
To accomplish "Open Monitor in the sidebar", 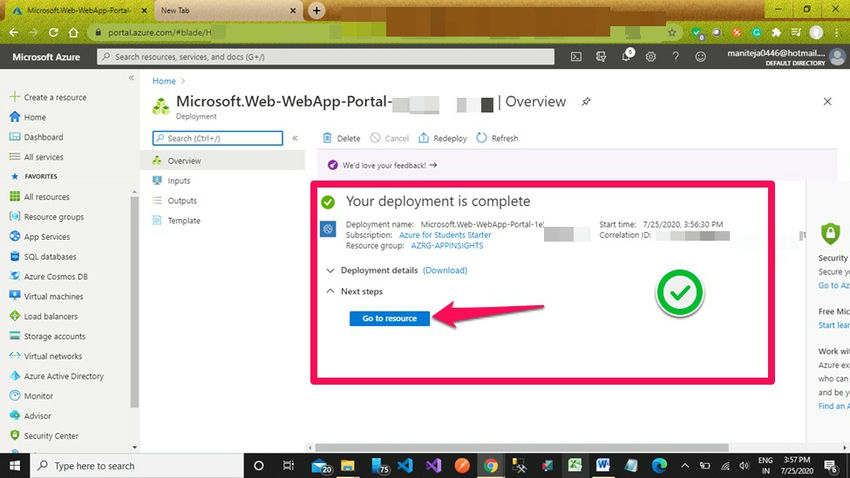I will coord(31,396).
